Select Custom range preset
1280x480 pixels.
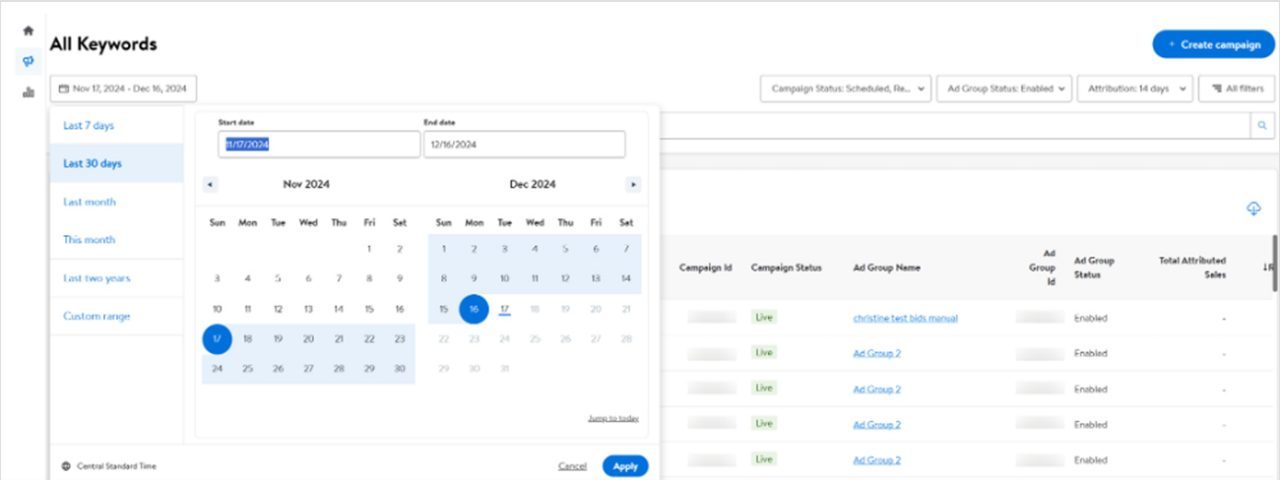(116, 316)
